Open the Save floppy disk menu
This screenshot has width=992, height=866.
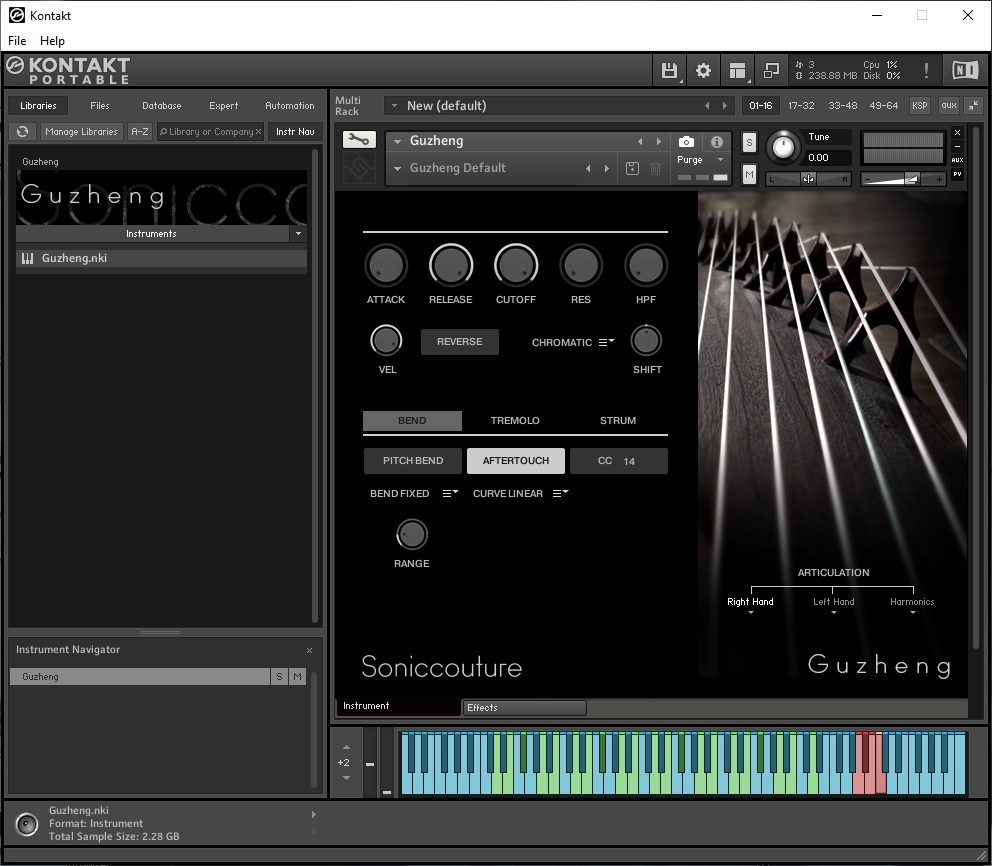pyautogui.click(x=669, y=70)
